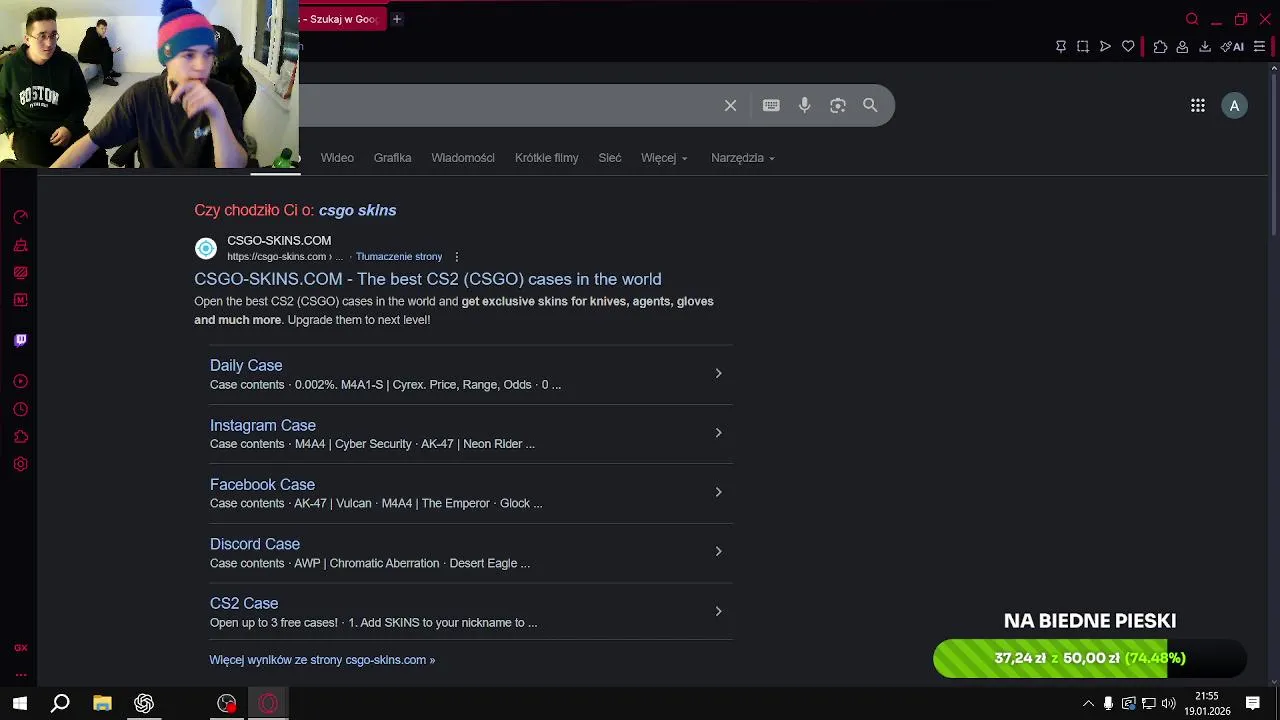Viewport: 1280px width, 720px height.
Task: Open history clock icon in sidebar
Action: click(x=20, y=409)
